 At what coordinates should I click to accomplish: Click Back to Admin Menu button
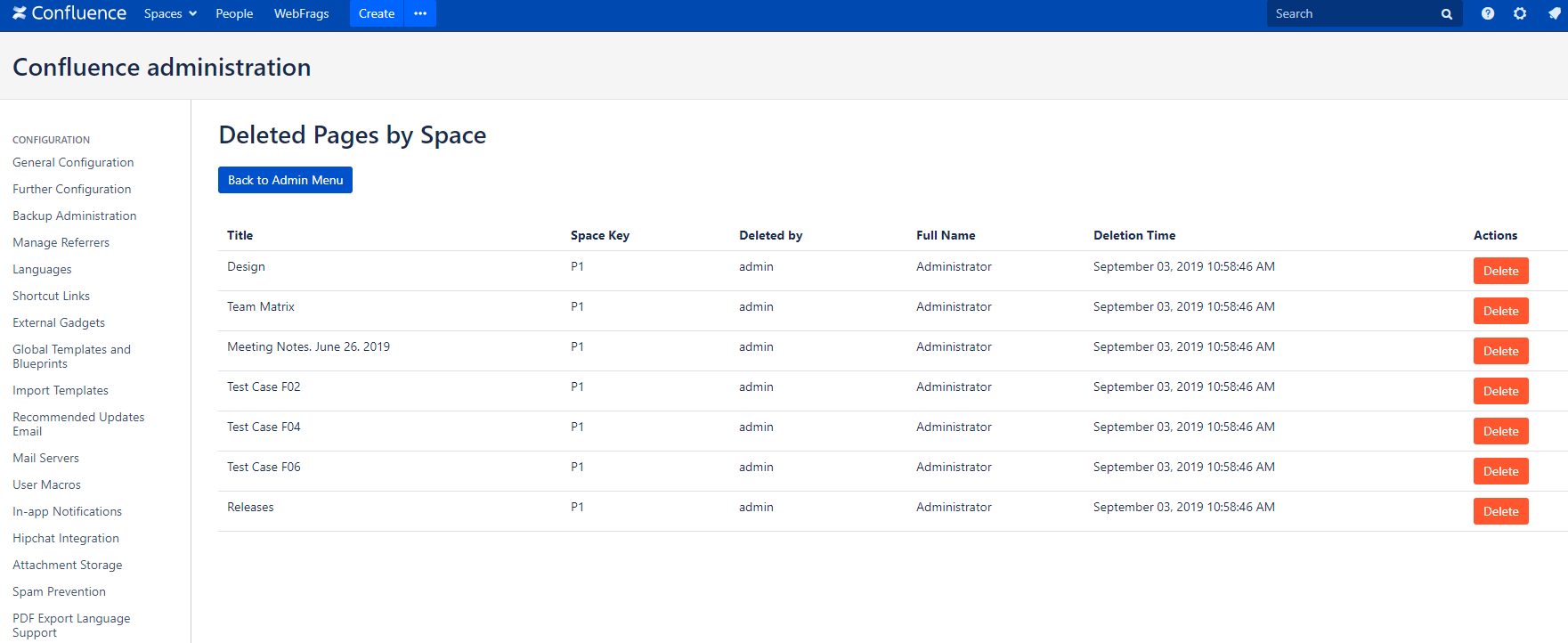(x=285, y=180)
